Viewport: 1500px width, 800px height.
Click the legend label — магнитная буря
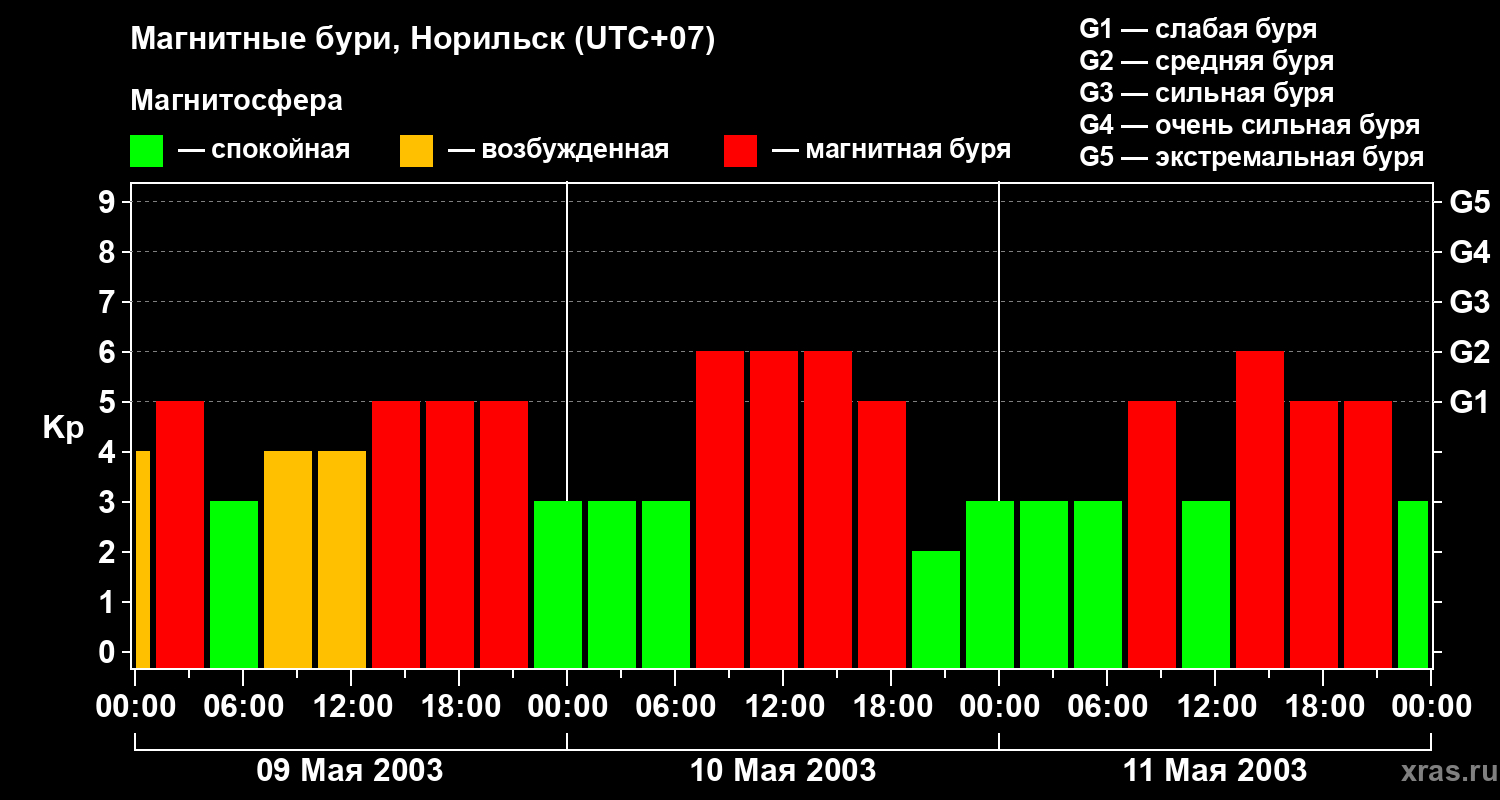click(x=892, y=150)
